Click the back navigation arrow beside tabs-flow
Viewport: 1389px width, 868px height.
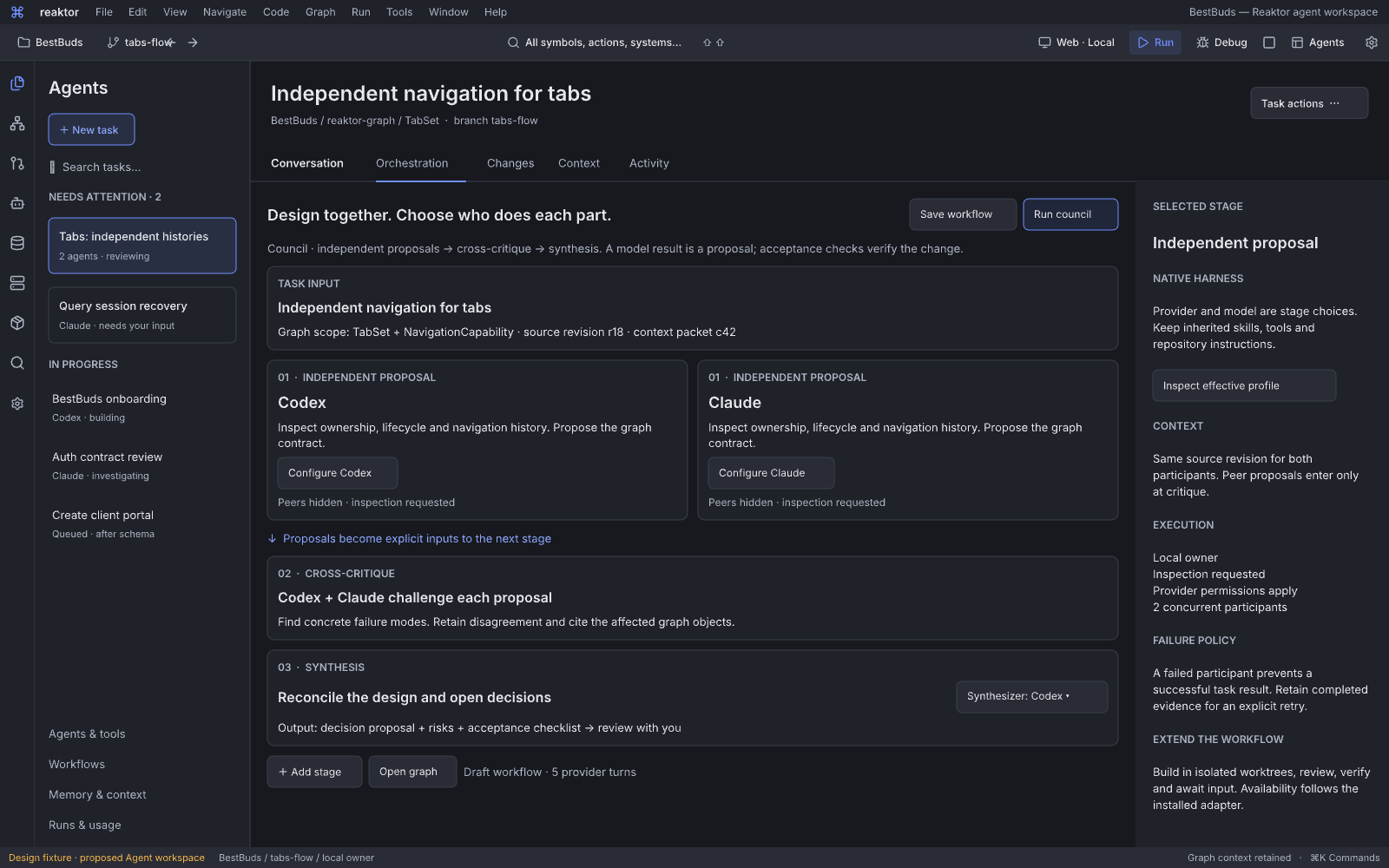pyautogui.click(x=172, y=43)
